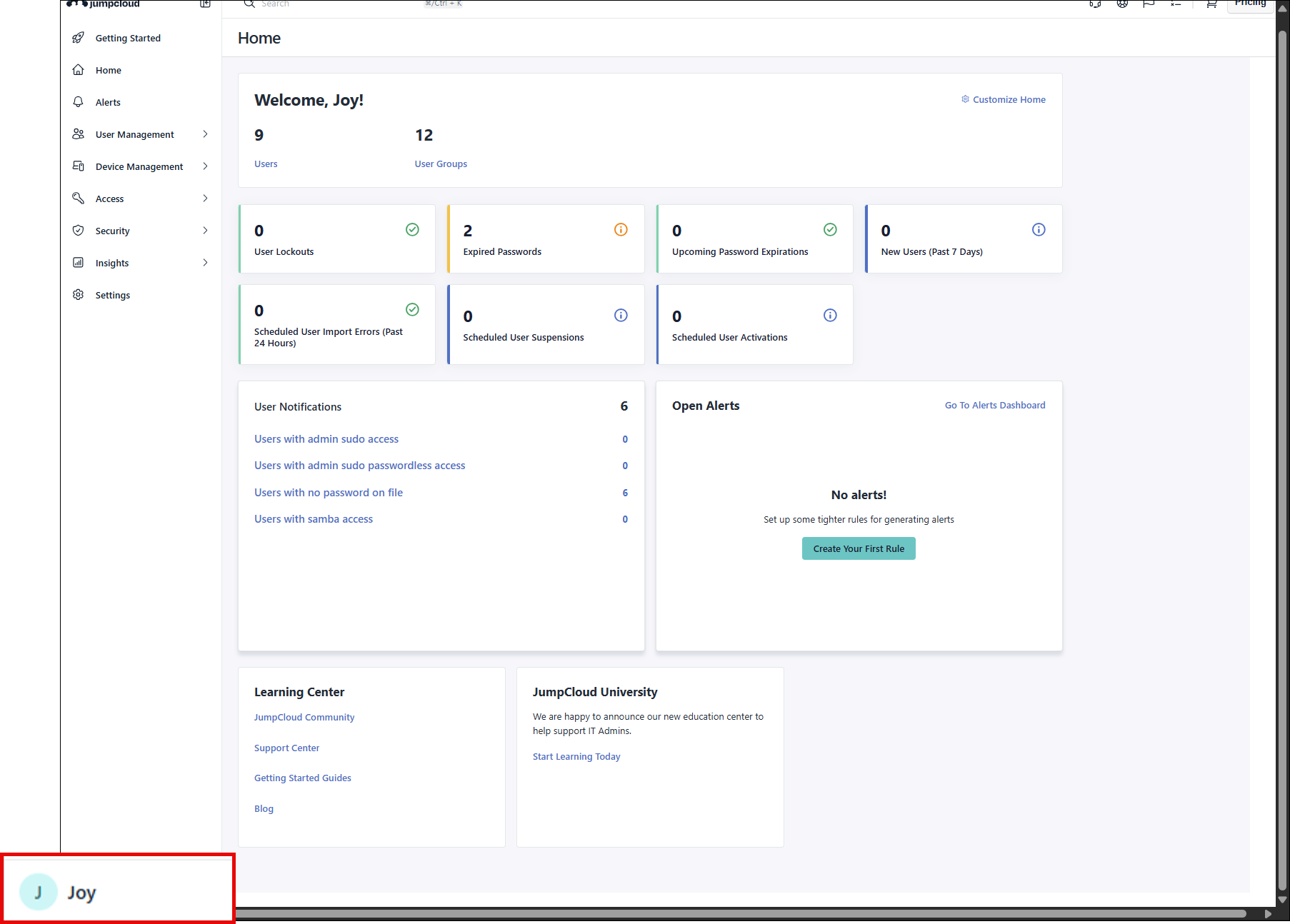Click the New Users info icon
This screenshot has height=924, width=1290.
click(x=1039, y=229)
